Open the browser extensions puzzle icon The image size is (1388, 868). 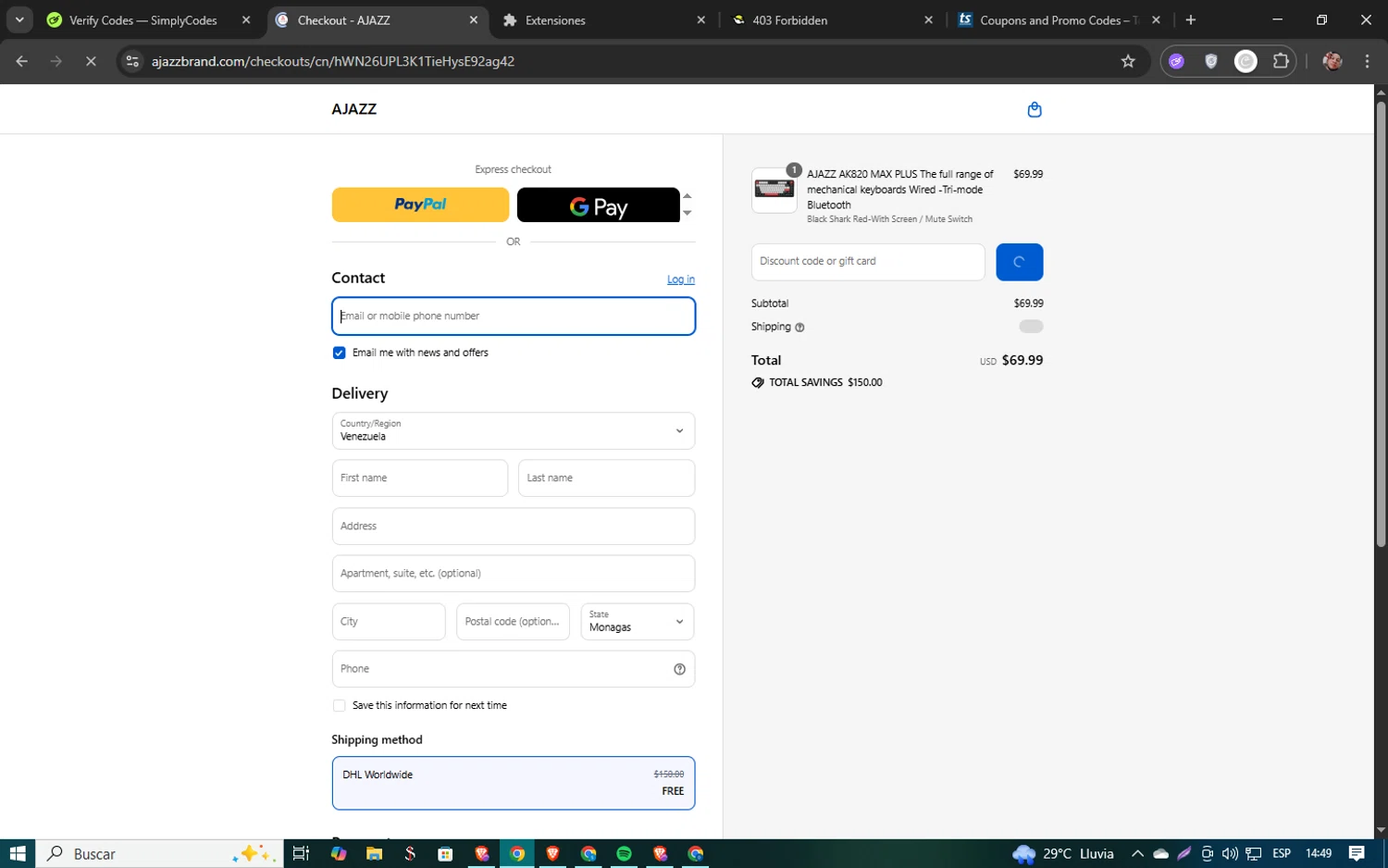coord(1281,61)
